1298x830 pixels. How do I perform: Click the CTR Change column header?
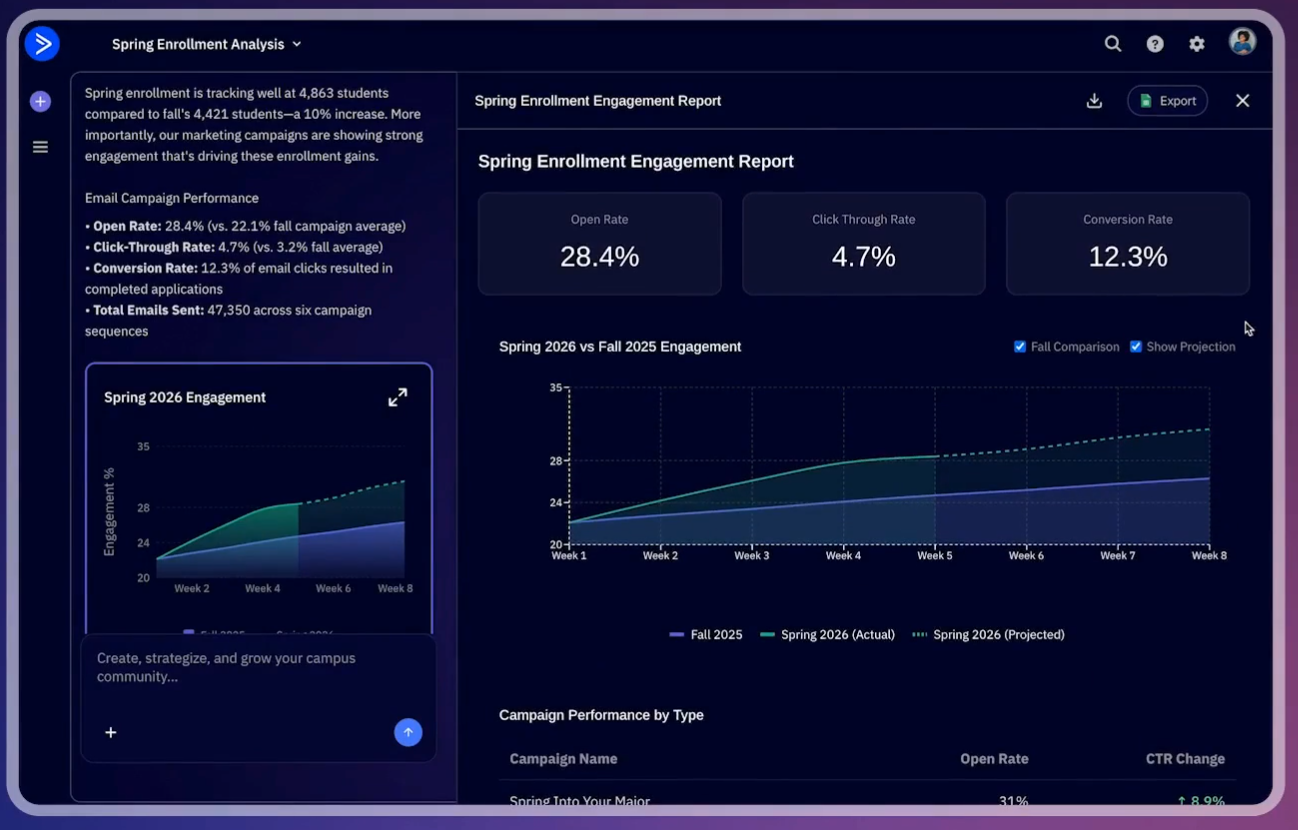[x=1184, y=759]
